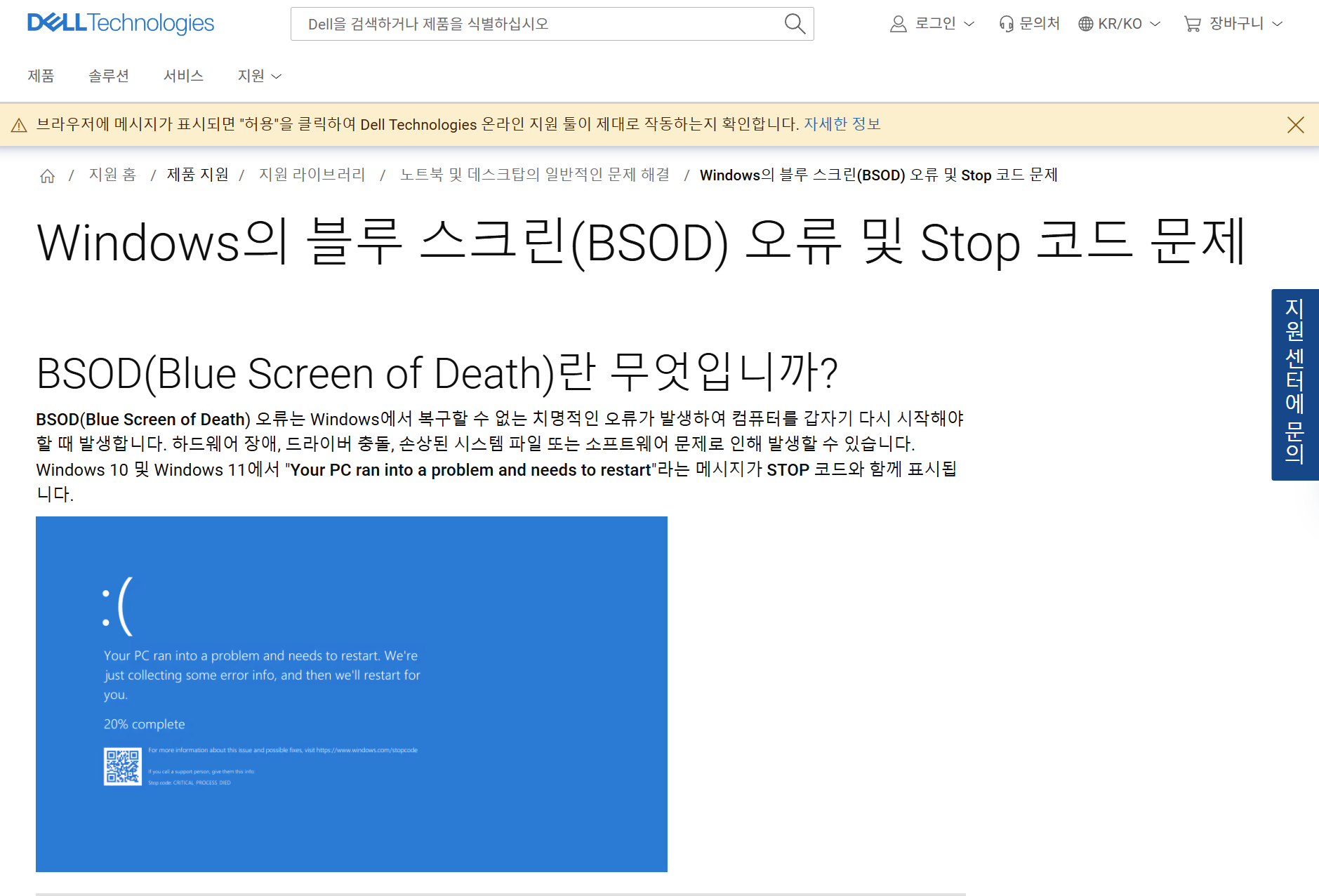Click the headset 문의처 icon

click(x=1006, y=24)
